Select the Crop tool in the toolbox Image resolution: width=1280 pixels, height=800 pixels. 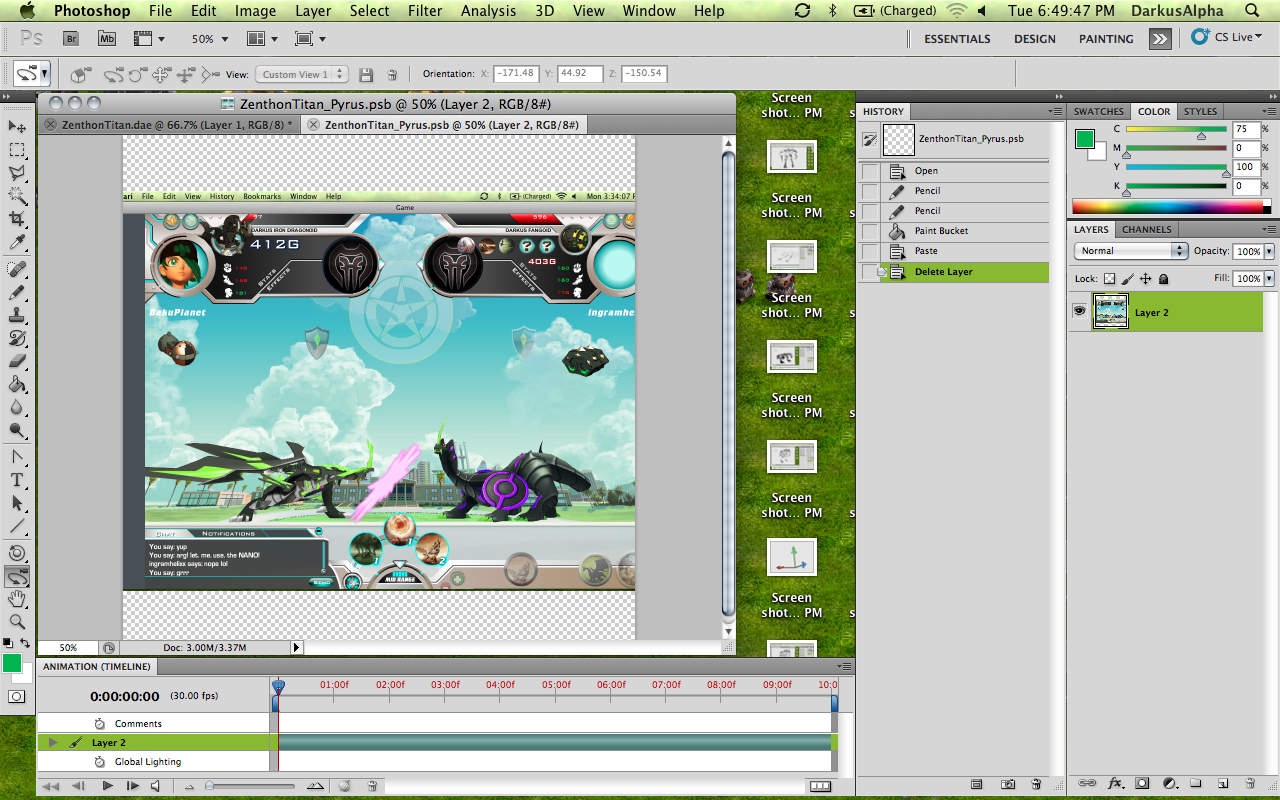tap(17, 219)
